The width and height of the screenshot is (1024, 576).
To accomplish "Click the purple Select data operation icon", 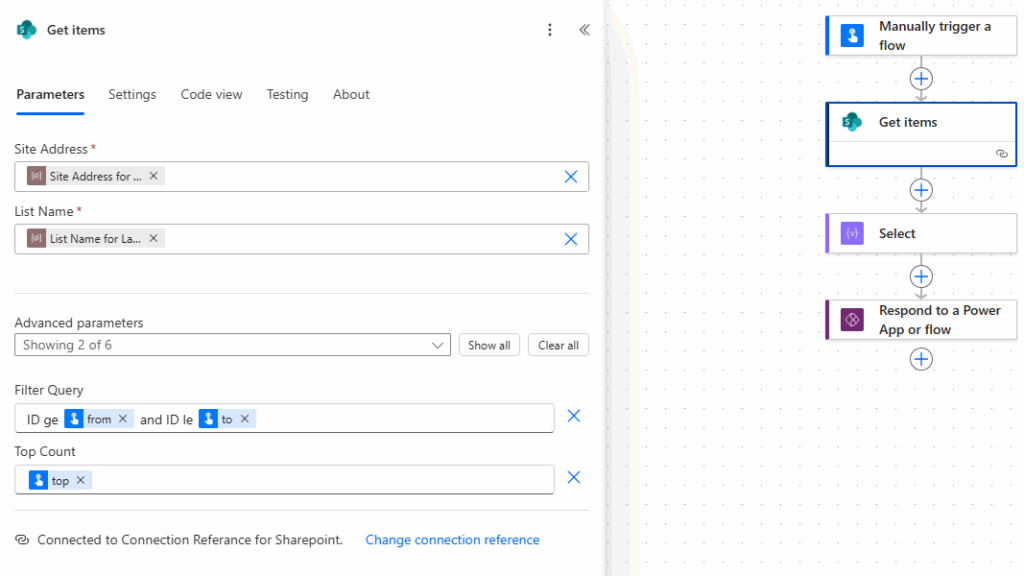I will click(x=852, y=233).
